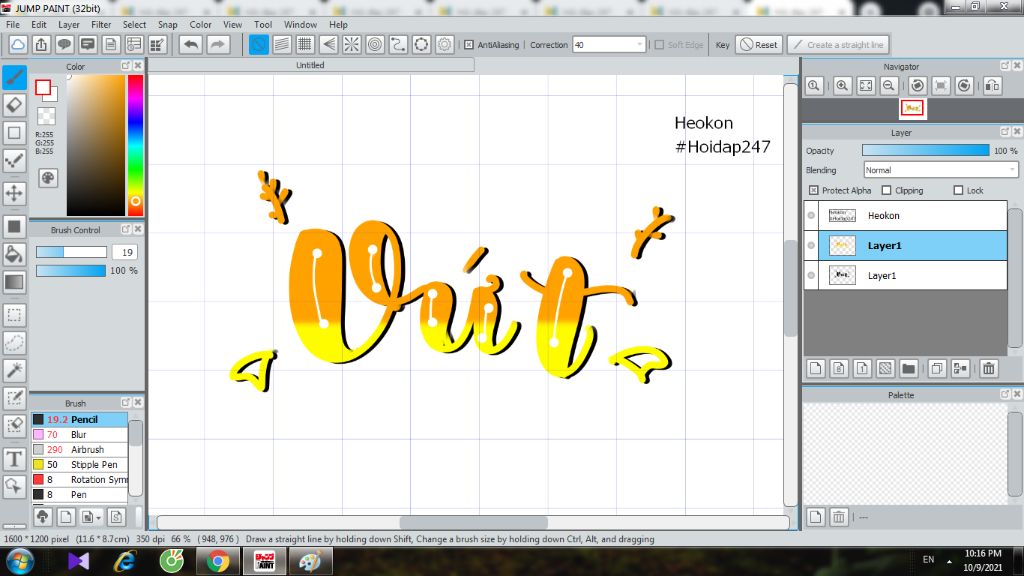Open the File menu
Image resolution: width=1024 pixels, height=576 pixels.
12,24
